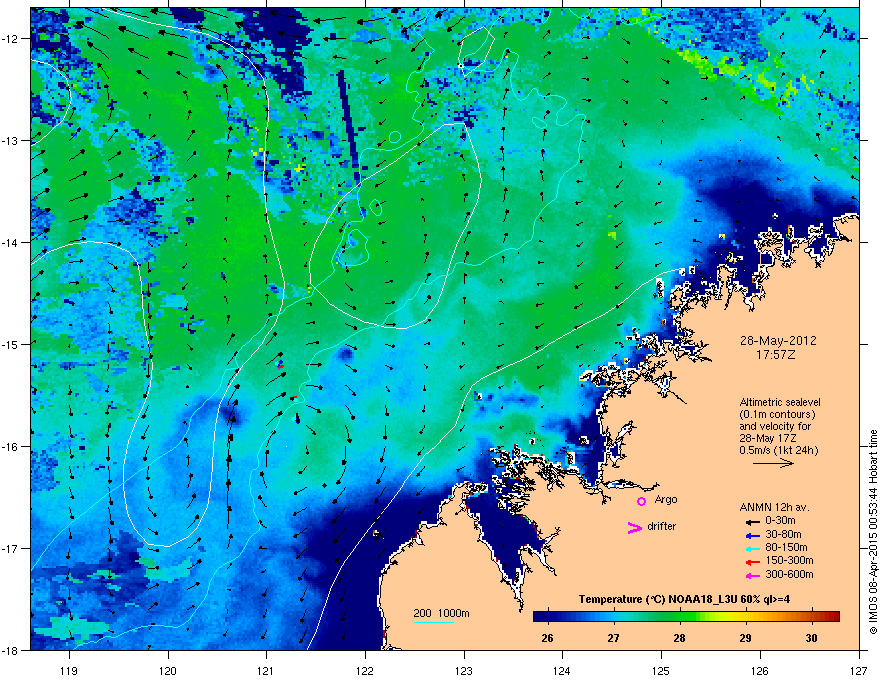Viewport: 880px width, 680px height.
Task: Click the time label 17:57Z
Action: 776,355
